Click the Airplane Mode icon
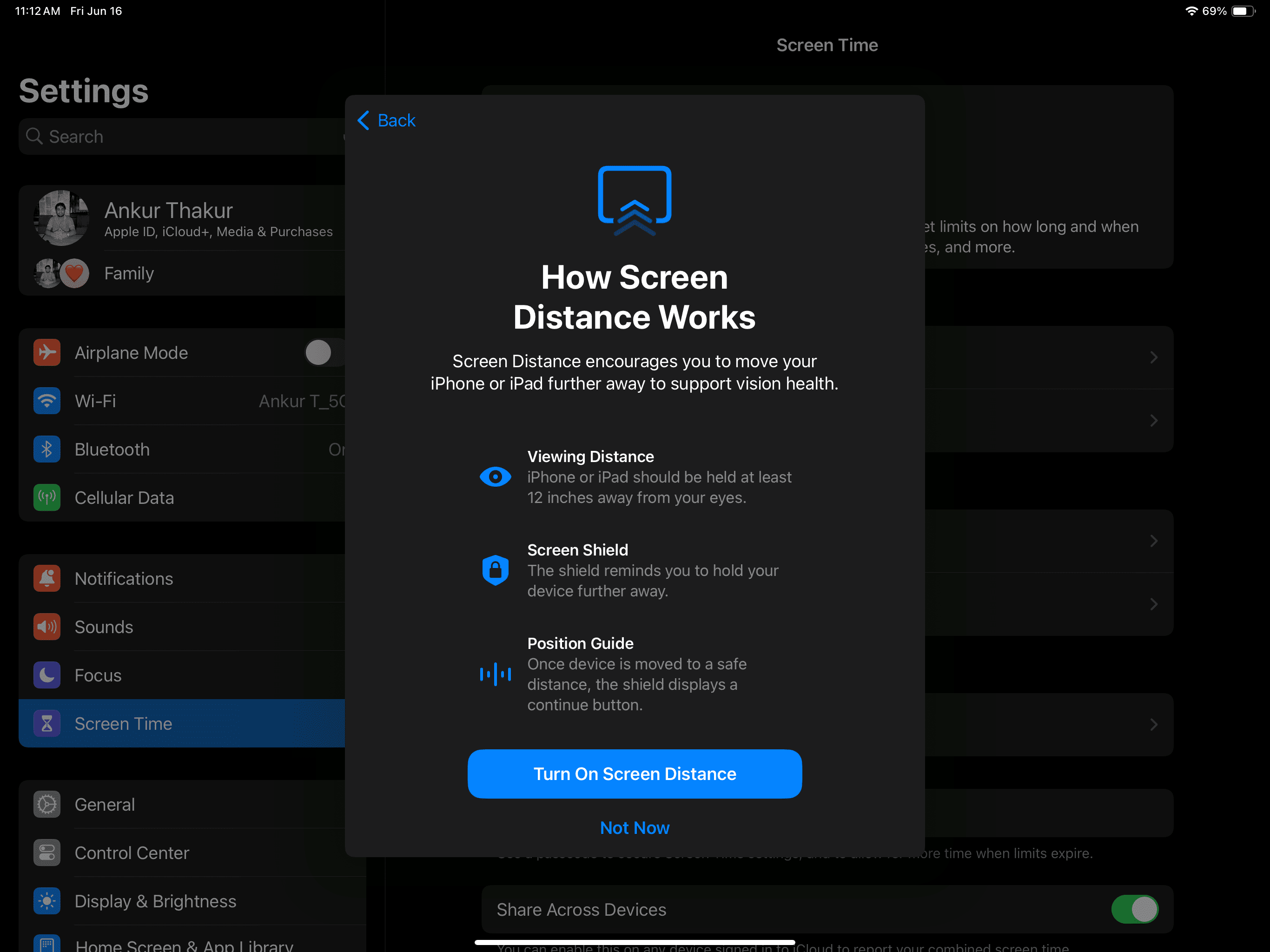 [47, 353]
